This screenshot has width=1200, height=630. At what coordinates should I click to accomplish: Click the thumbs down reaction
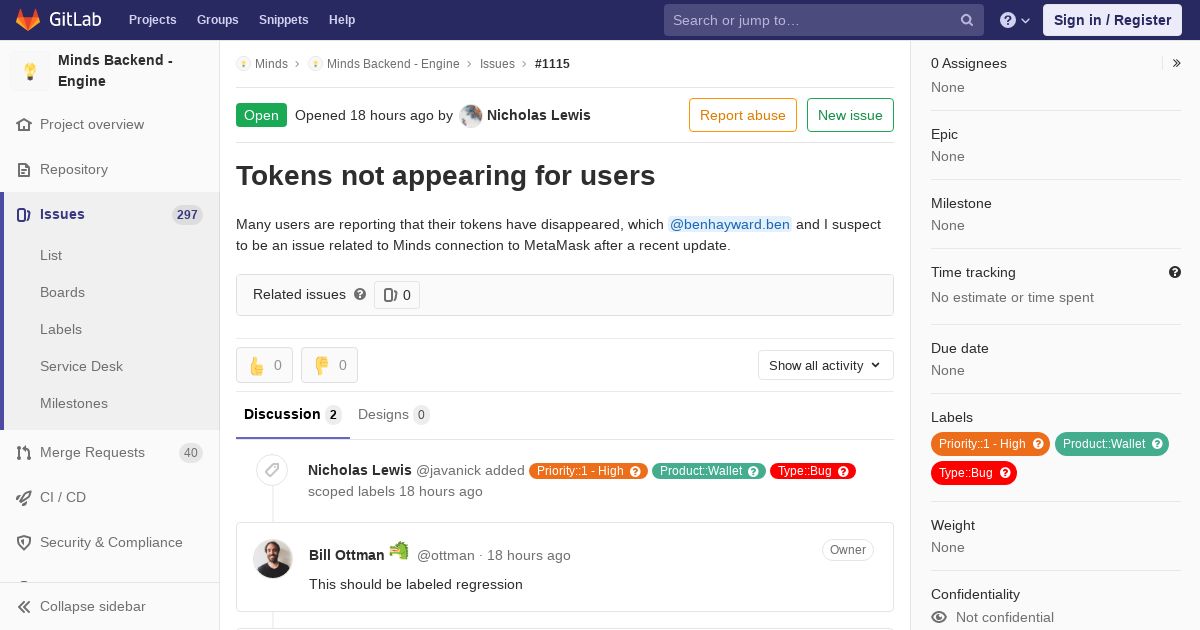click(x=329, y=365)
